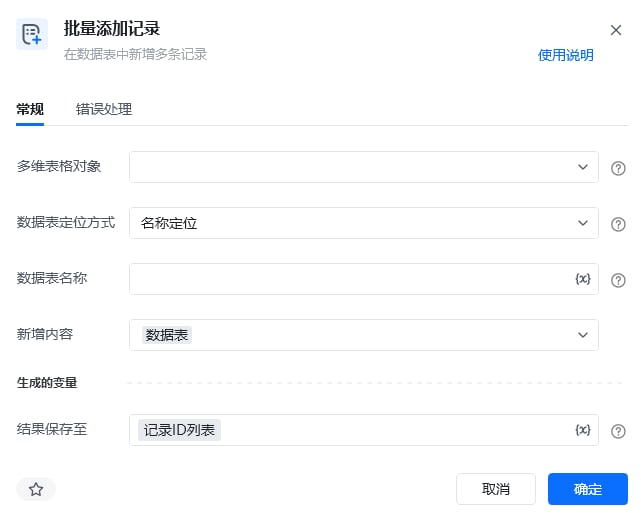Viewport: 641px width, 513px height.
Task: Click the 数据表定位方式 field label
Action: (66, 222)
